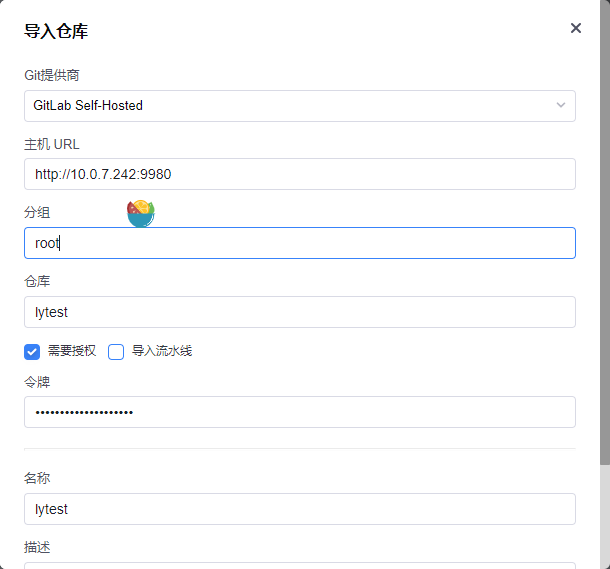Viewport: 610px width, 569px height.
Task: Enable the 导入流水线 checkbox
Action: 116,351
